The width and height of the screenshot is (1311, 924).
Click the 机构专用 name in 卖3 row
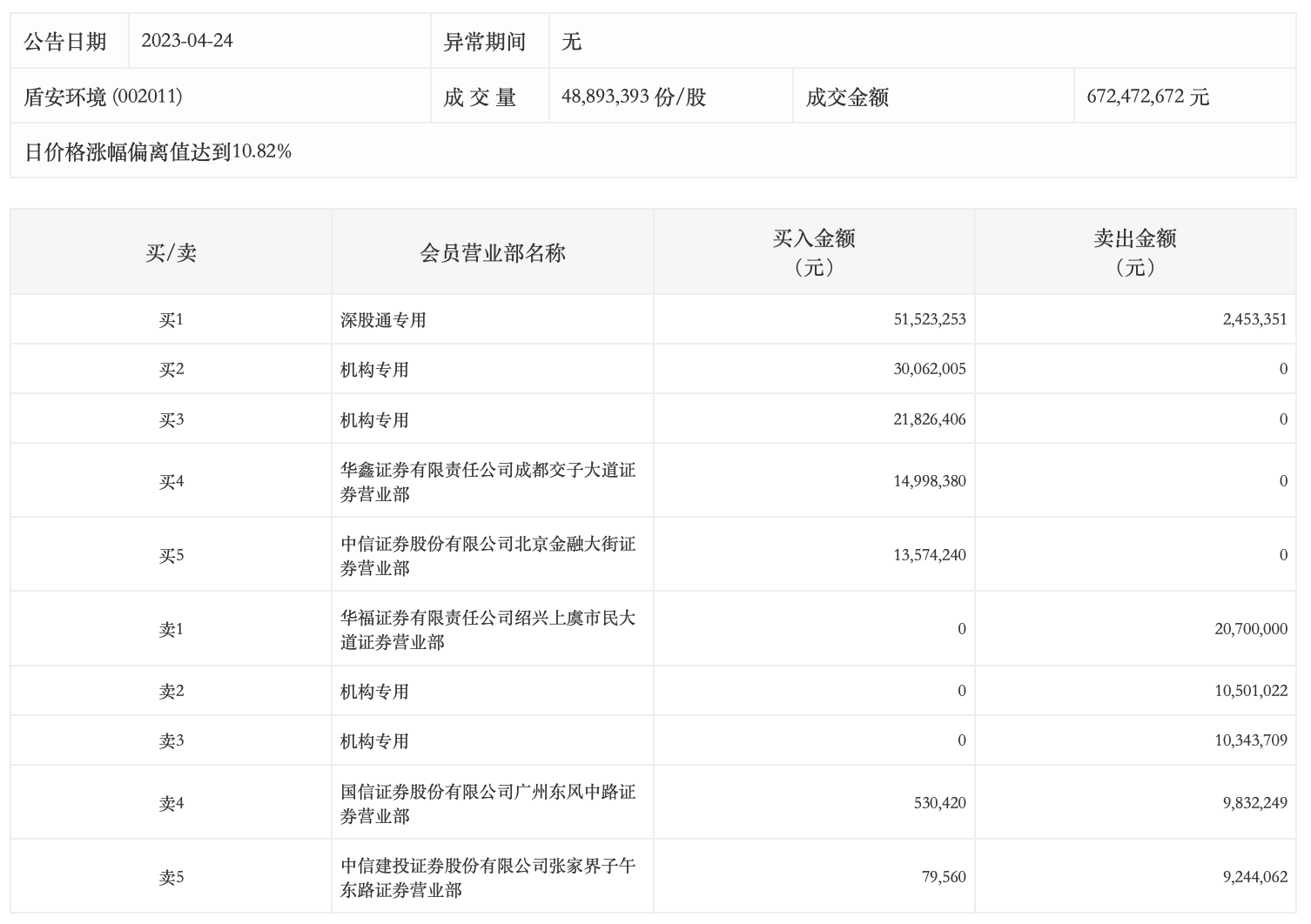point(374,741)
